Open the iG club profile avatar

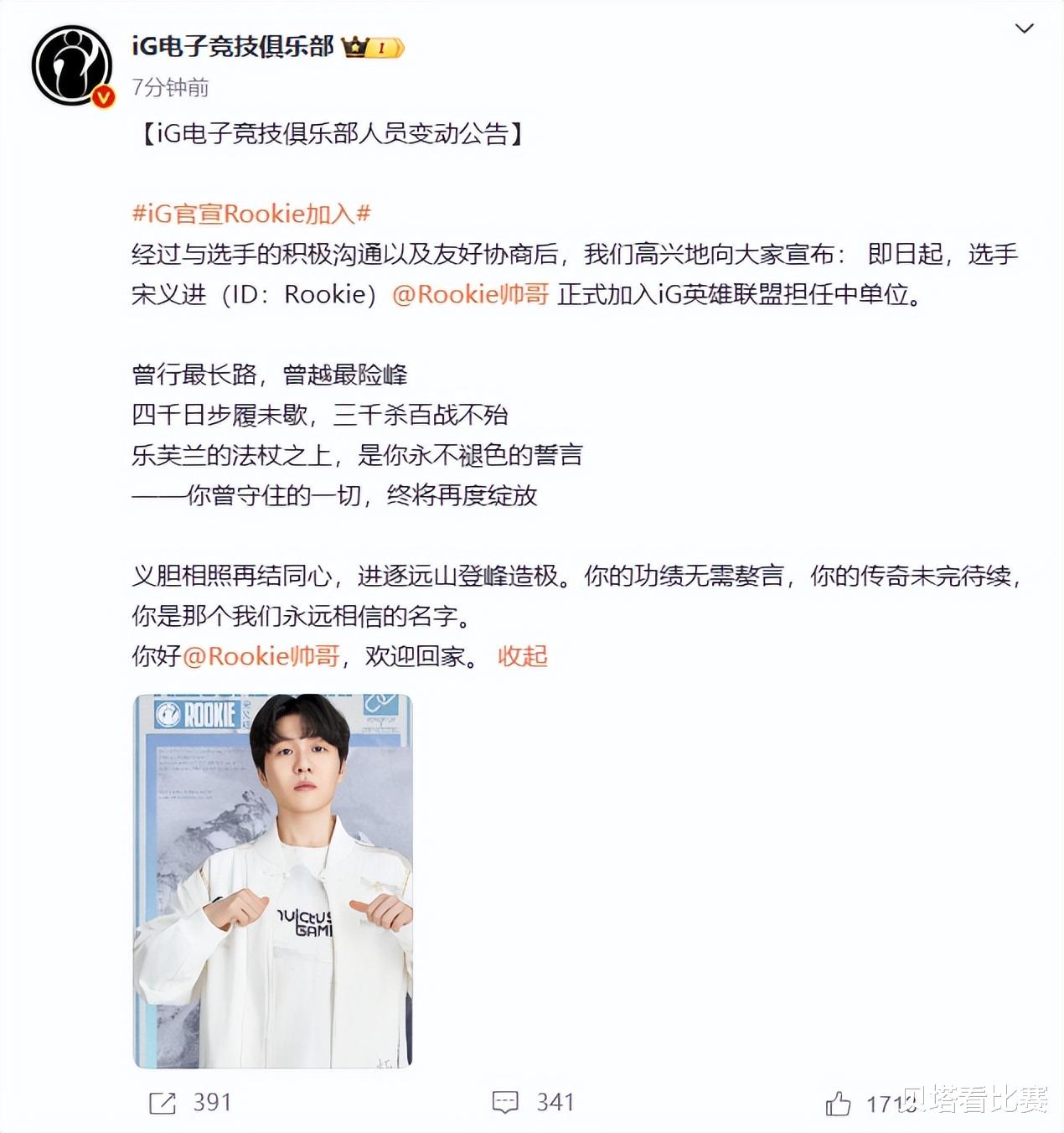coord(72,65)
